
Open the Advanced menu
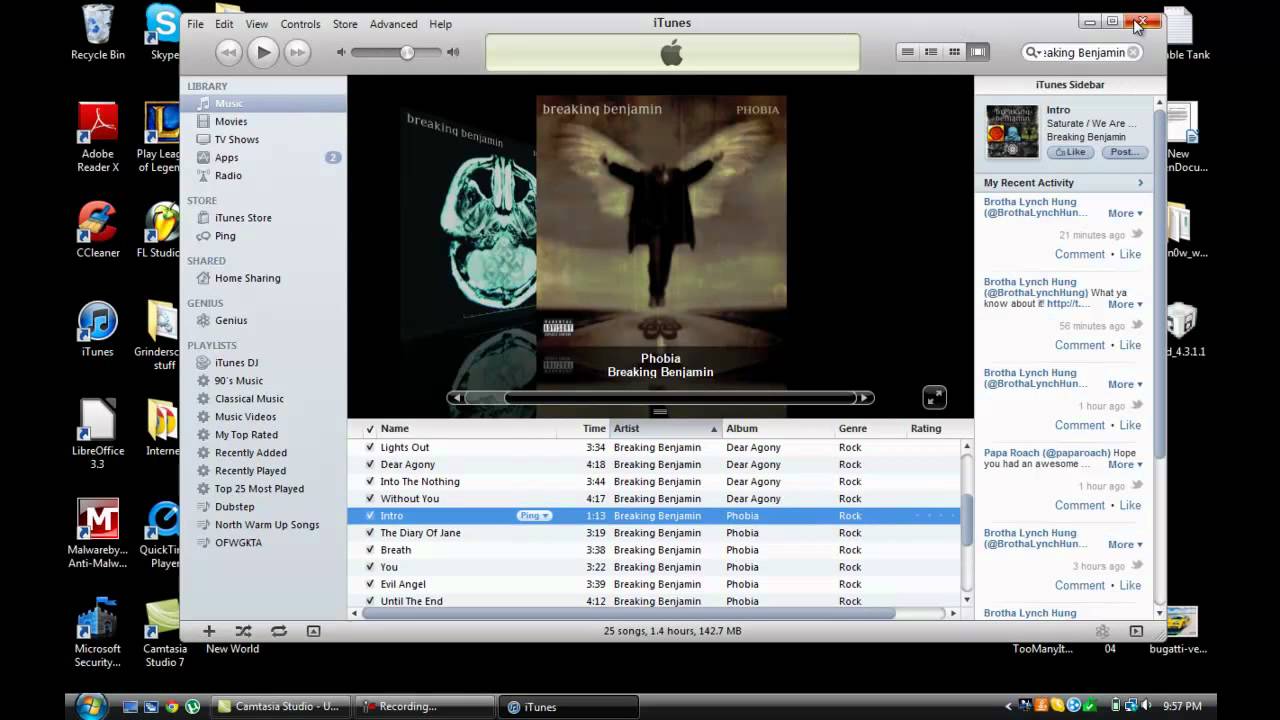click(394, 24)
